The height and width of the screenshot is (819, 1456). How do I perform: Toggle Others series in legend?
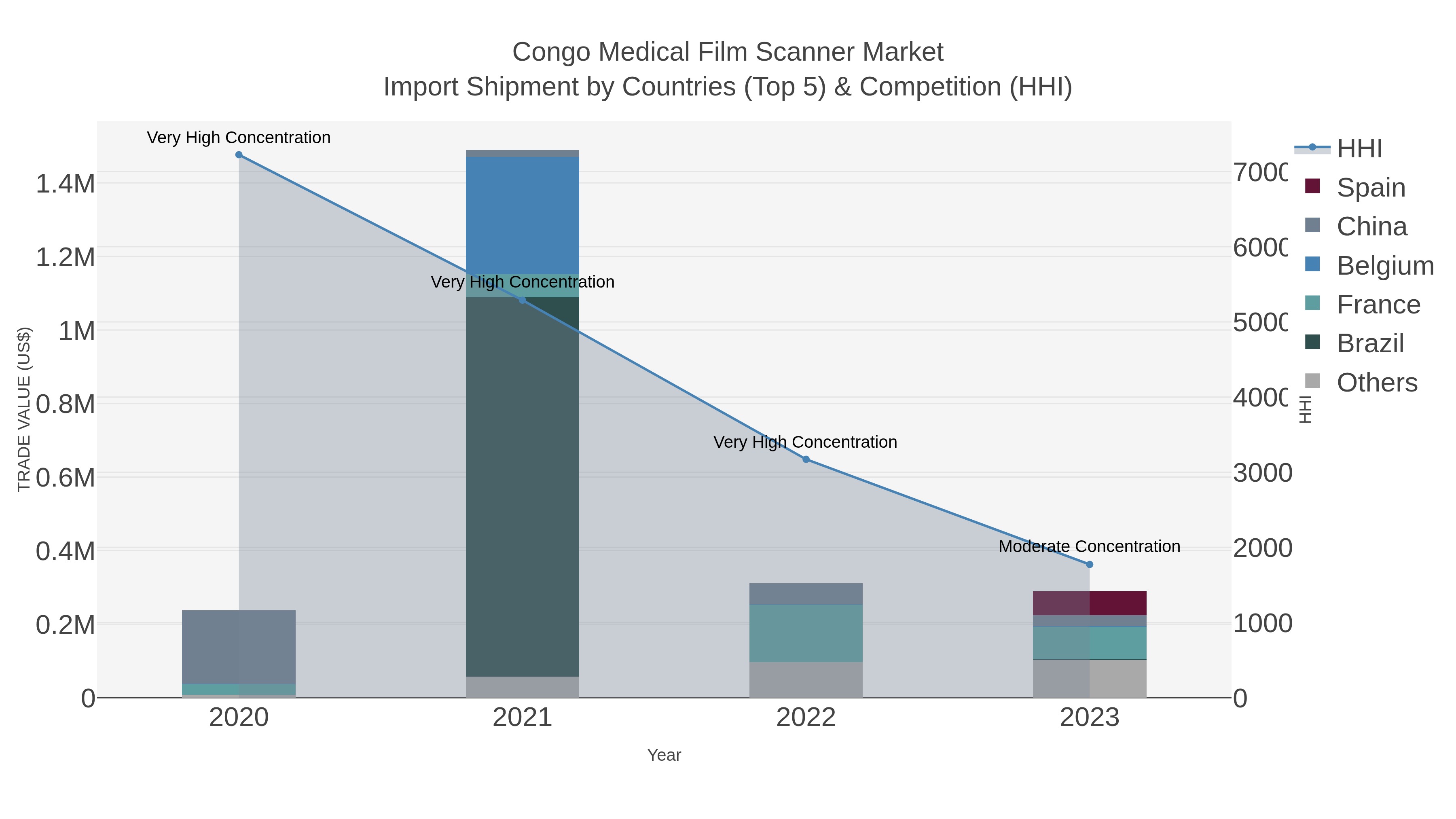click(x=1362, y=382)
